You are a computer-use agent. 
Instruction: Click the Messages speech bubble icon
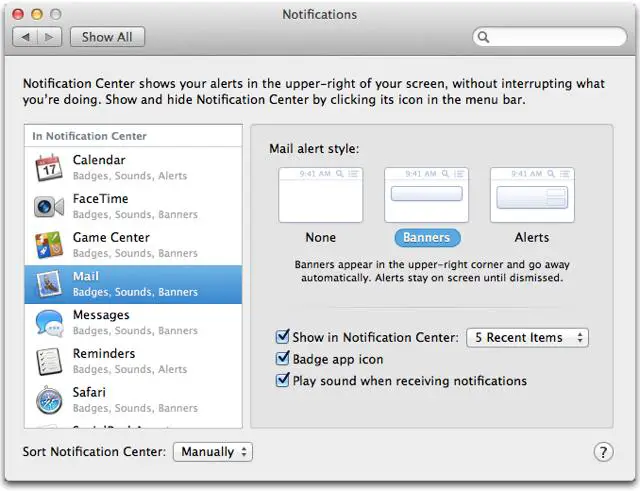coord(49,322)
